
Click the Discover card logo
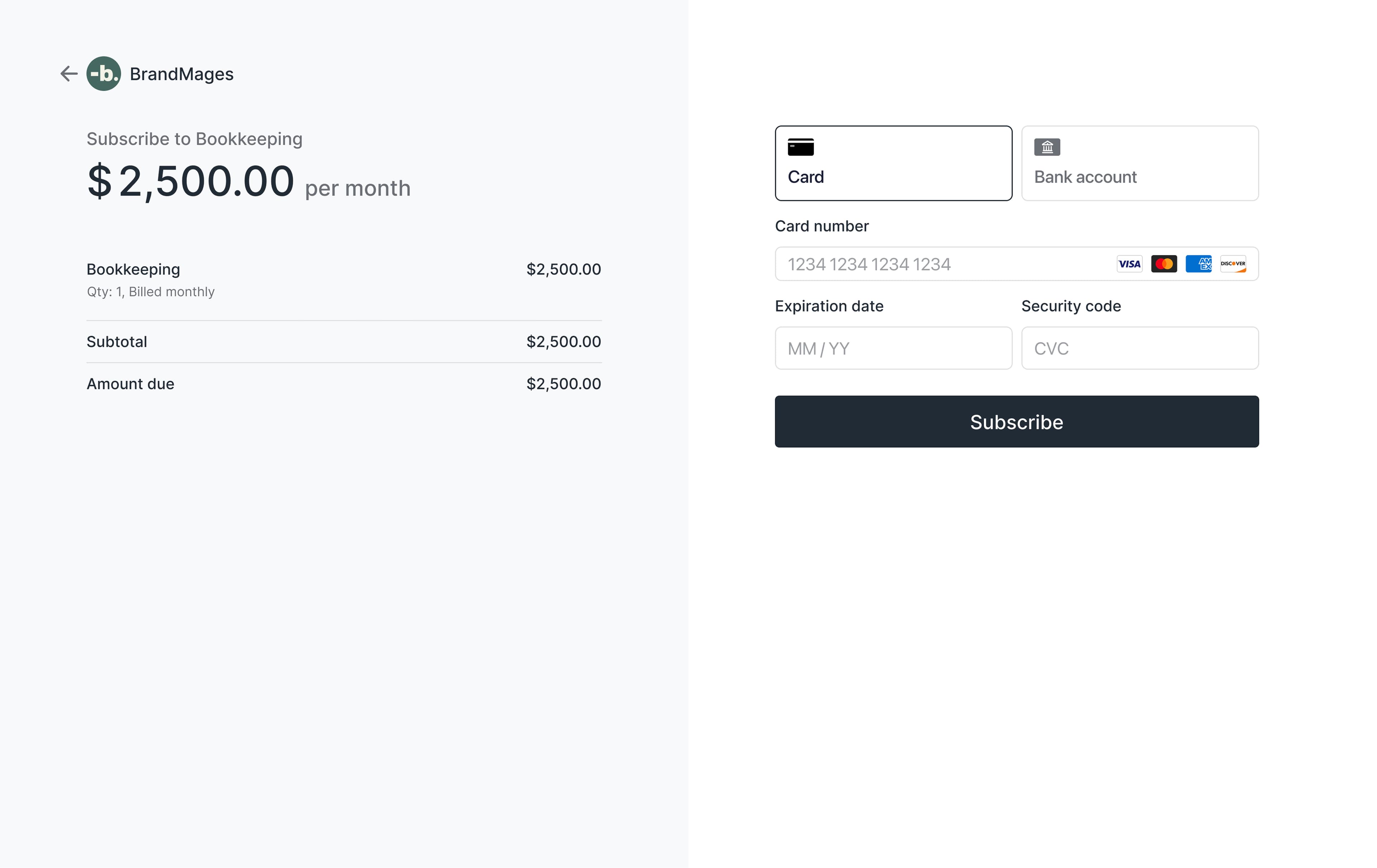coord(1233,264)
